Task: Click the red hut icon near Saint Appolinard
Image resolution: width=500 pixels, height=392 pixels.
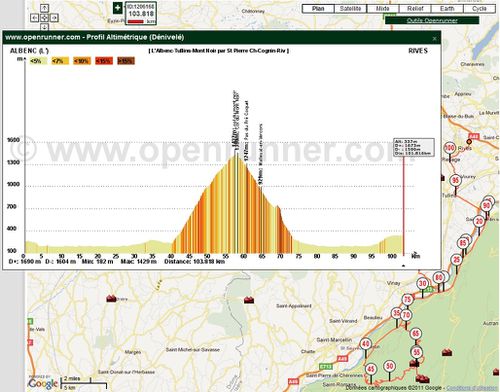Action: point(249,300)
